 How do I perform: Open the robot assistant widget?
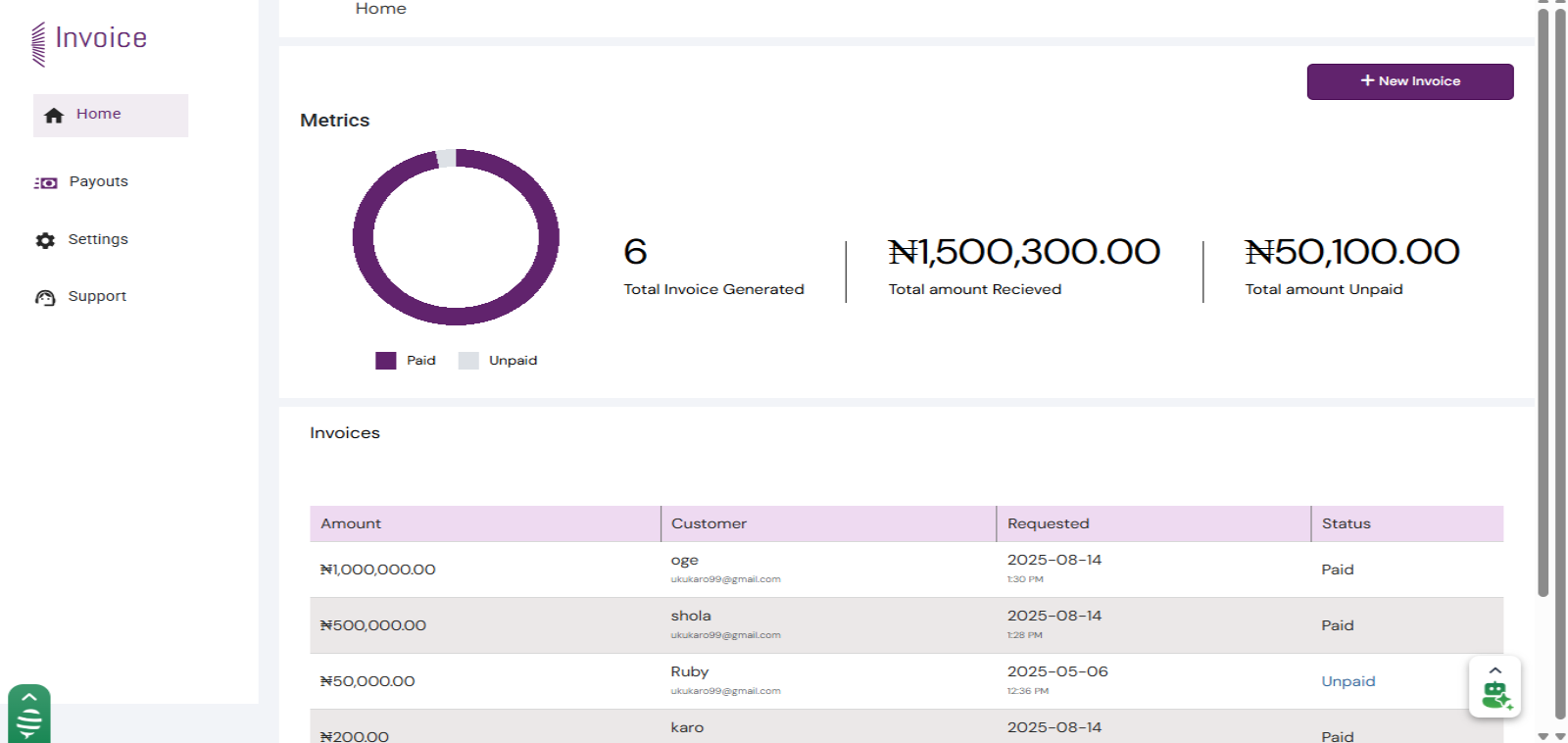tap(1495, 687)
